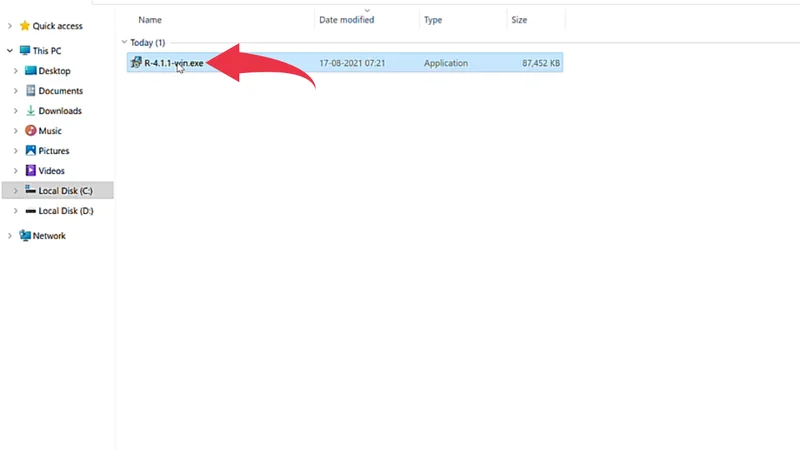
Task: Sort files by the Name column
Action: click(x=150, y=20)
